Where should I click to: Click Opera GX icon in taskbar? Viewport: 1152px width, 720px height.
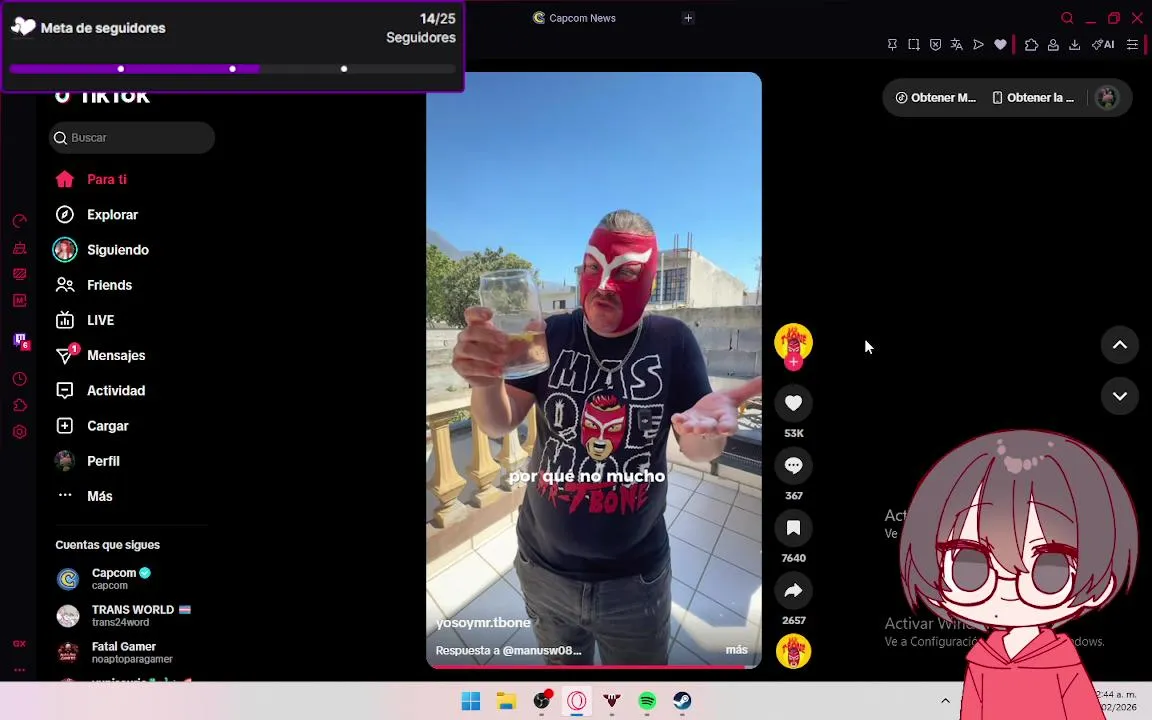577,701
